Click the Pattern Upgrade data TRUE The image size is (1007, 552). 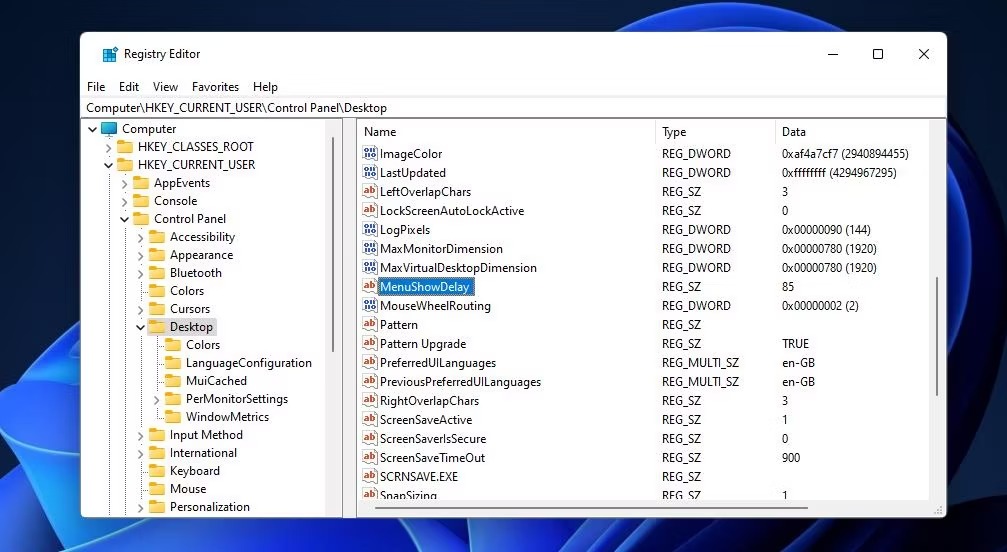pos(795,343)
